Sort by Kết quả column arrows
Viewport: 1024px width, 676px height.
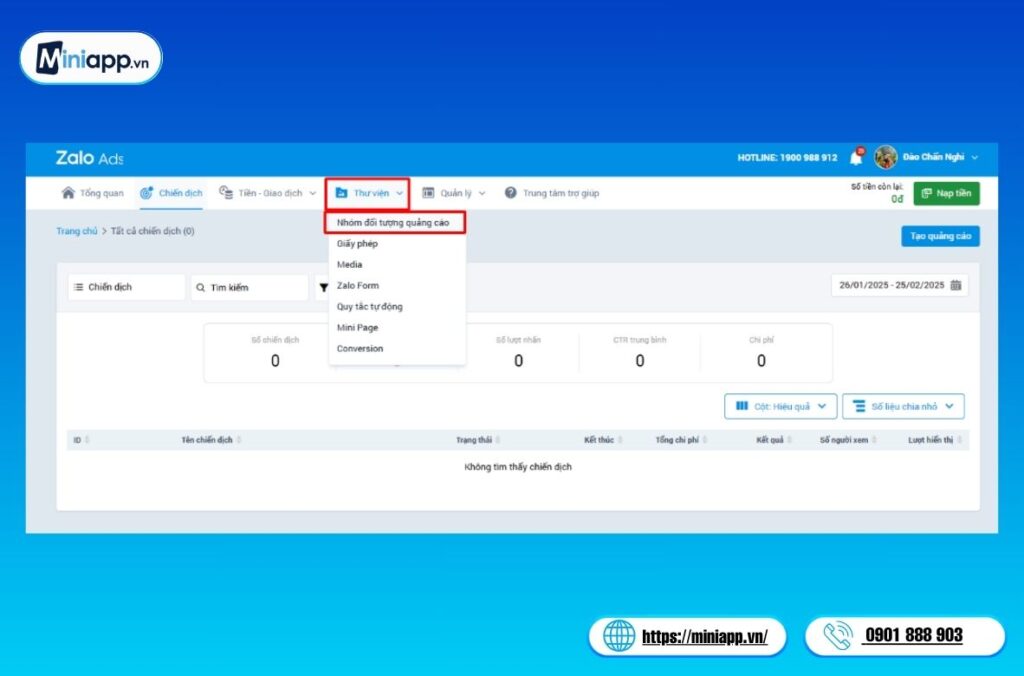(x=790, y=440)
